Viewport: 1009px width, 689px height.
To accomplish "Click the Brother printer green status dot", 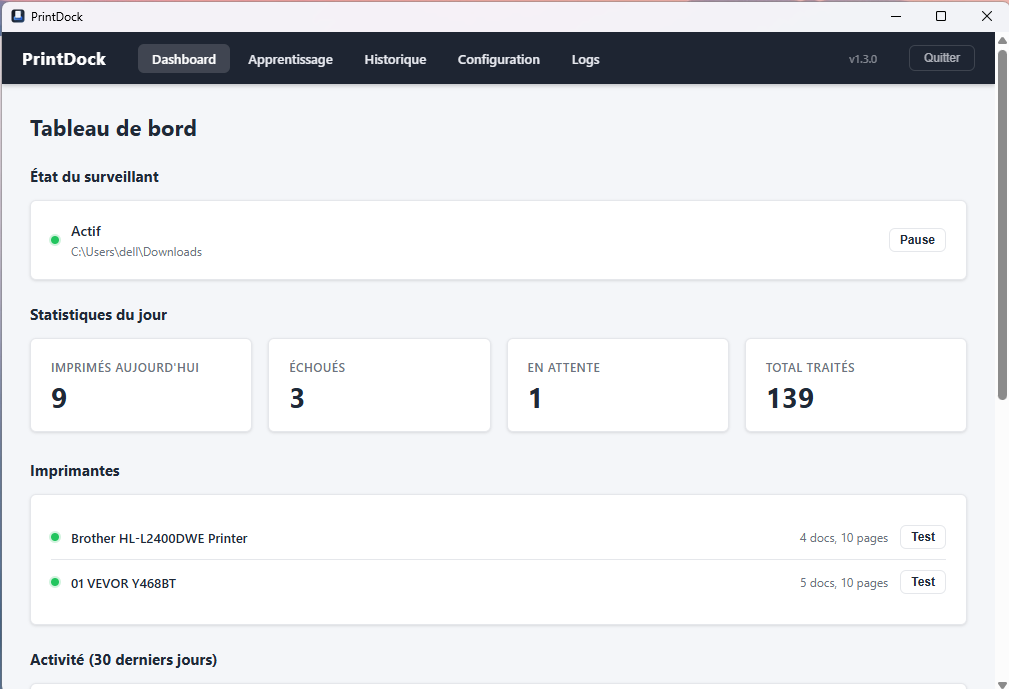I will (x=55, y=537).
